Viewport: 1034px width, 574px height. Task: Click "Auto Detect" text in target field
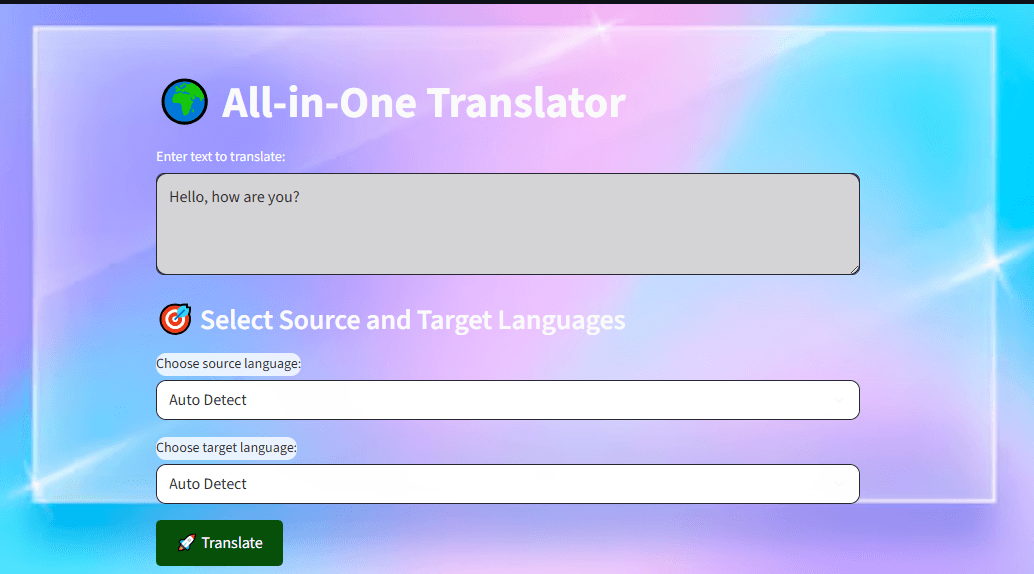[208, 484]
